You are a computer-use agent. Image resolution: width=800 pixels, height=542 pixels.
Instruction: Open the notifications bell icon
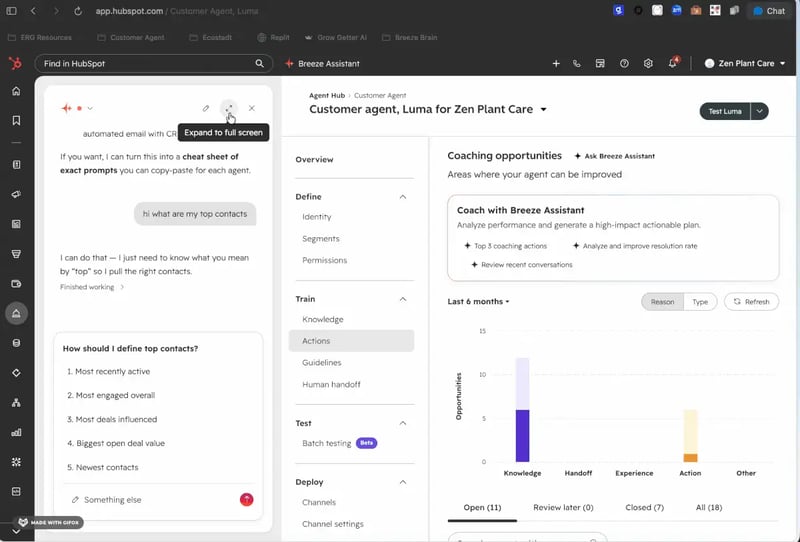click(x=673, y=63)
